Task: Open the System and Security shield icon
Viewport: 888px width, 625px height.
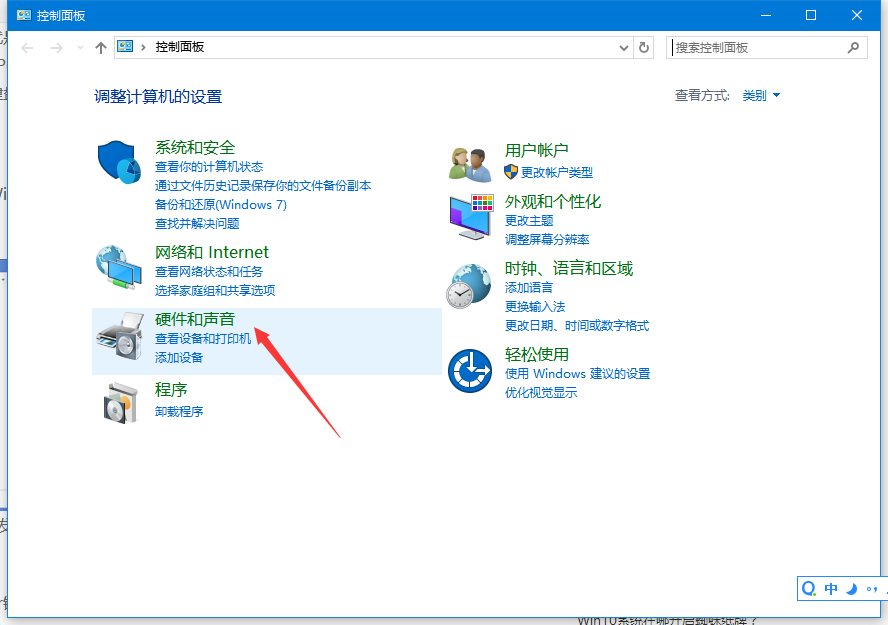Action: tap(119, 162)
